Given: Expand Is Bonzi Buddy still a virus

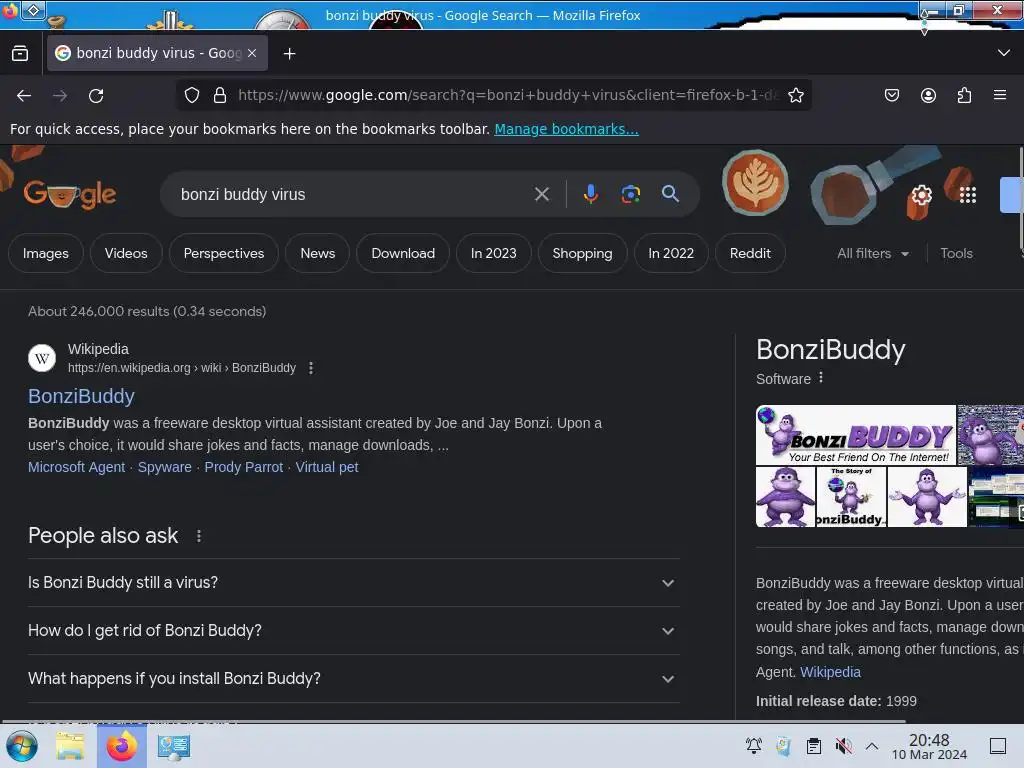Looking at the screenshot, I should (x=353, y=583).
